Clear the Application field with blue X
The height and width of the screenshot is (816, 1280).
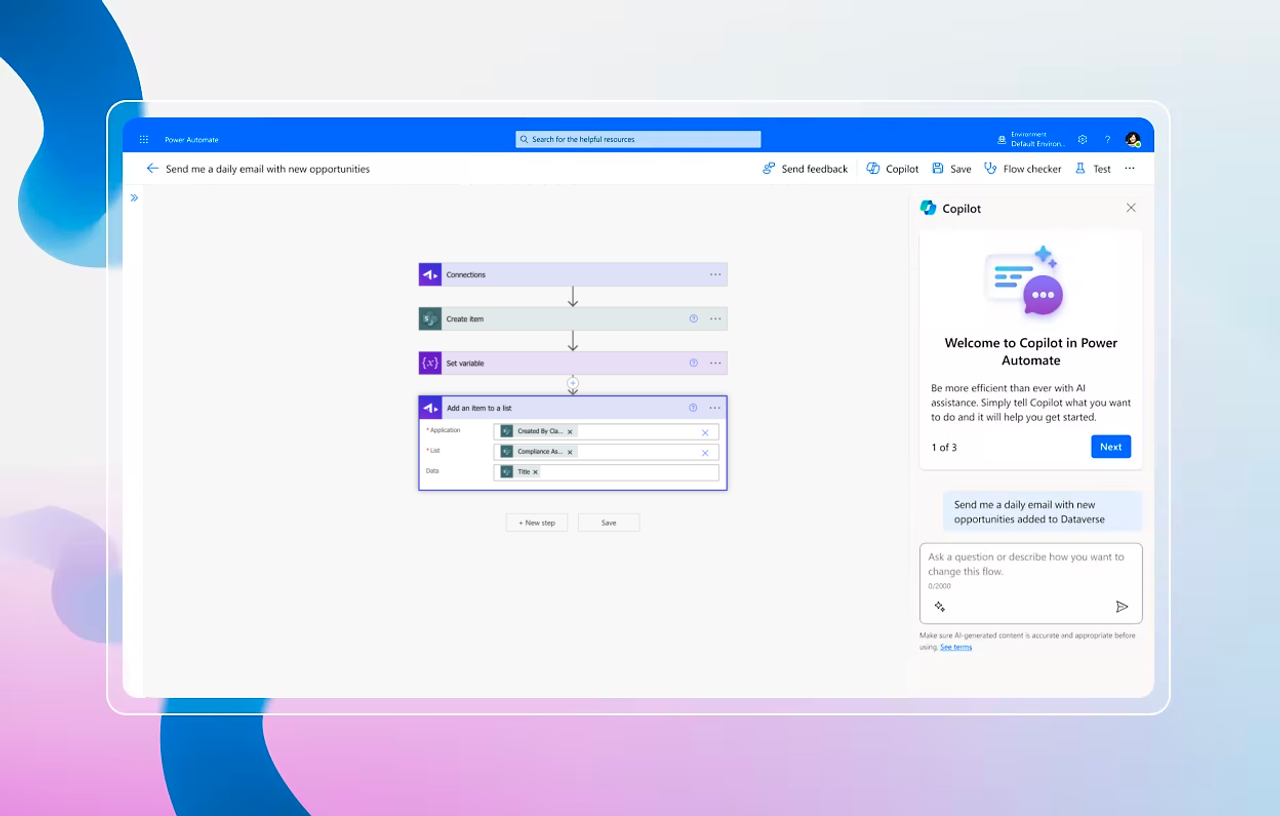click(705, 433)
